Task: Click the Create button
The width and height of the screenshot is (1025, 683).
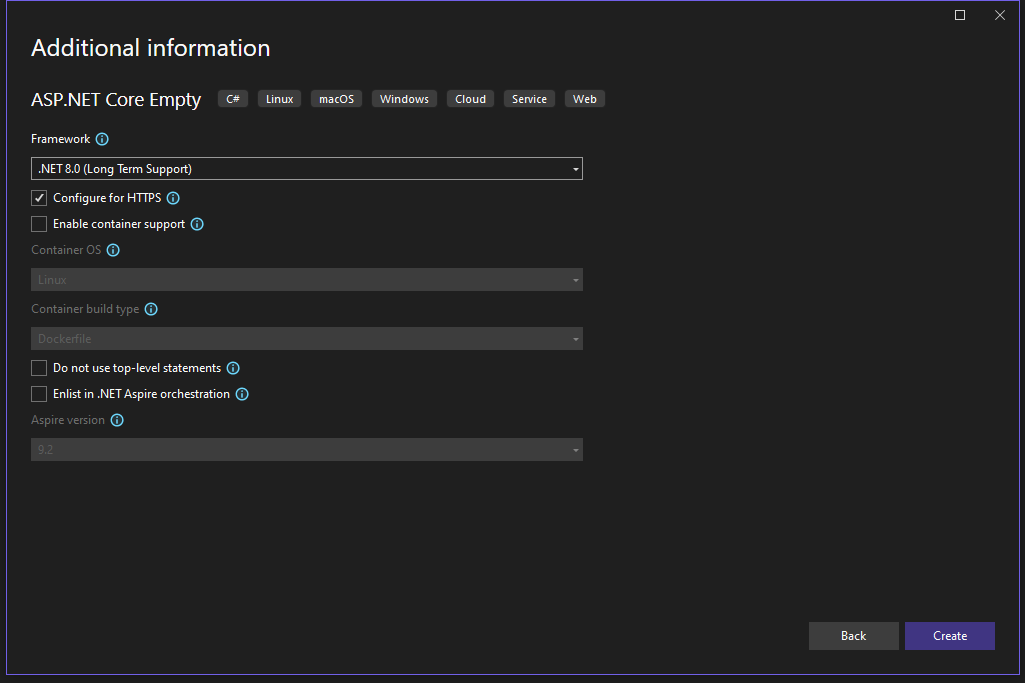Action: coord(950,636)
